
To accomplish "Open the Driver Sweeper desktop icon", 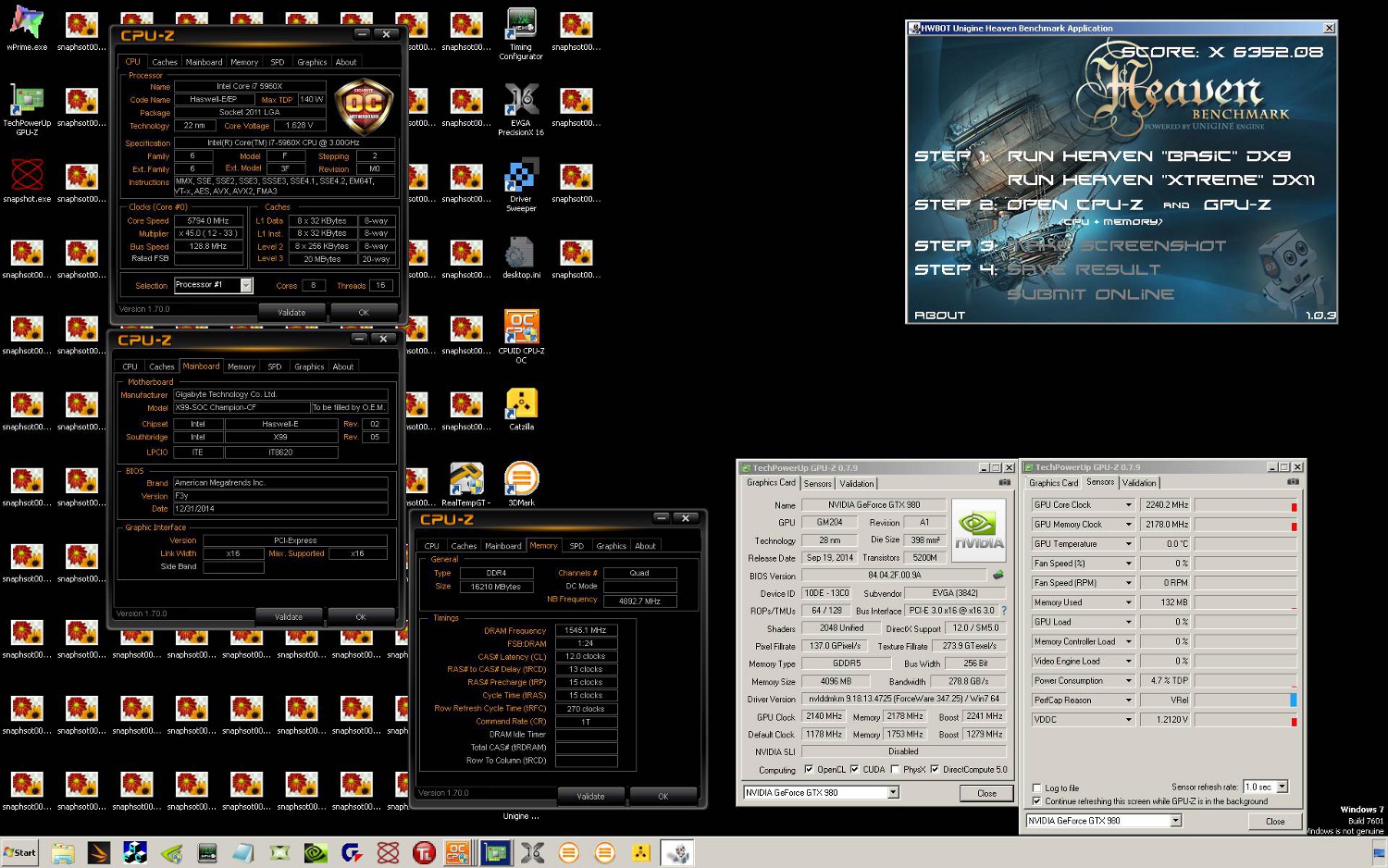I will pyautogui.click(x=521, y=186).
